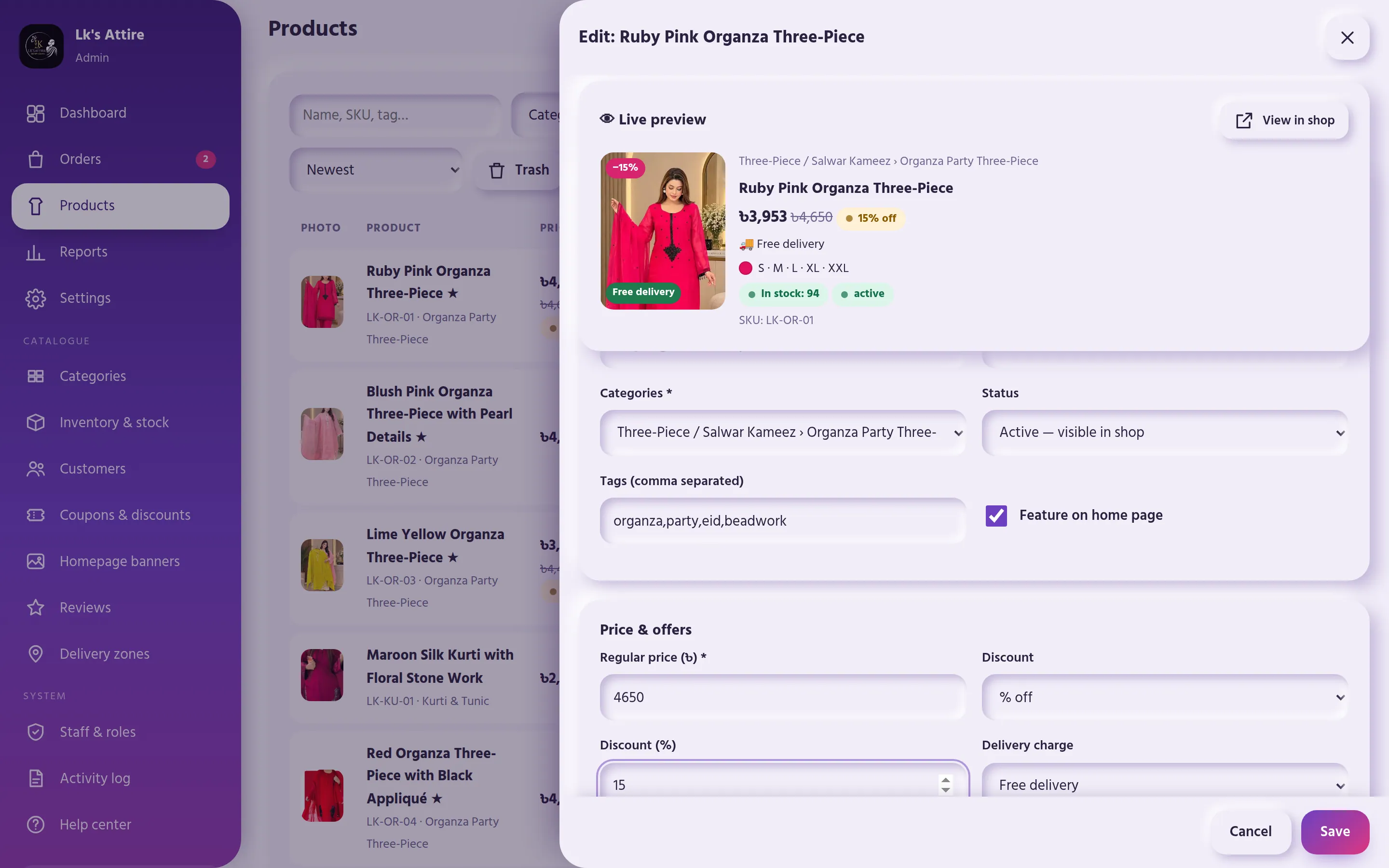Click the Trash button in product list
1389x868 pixels.
pyautogui.click(x=517, y=170)
